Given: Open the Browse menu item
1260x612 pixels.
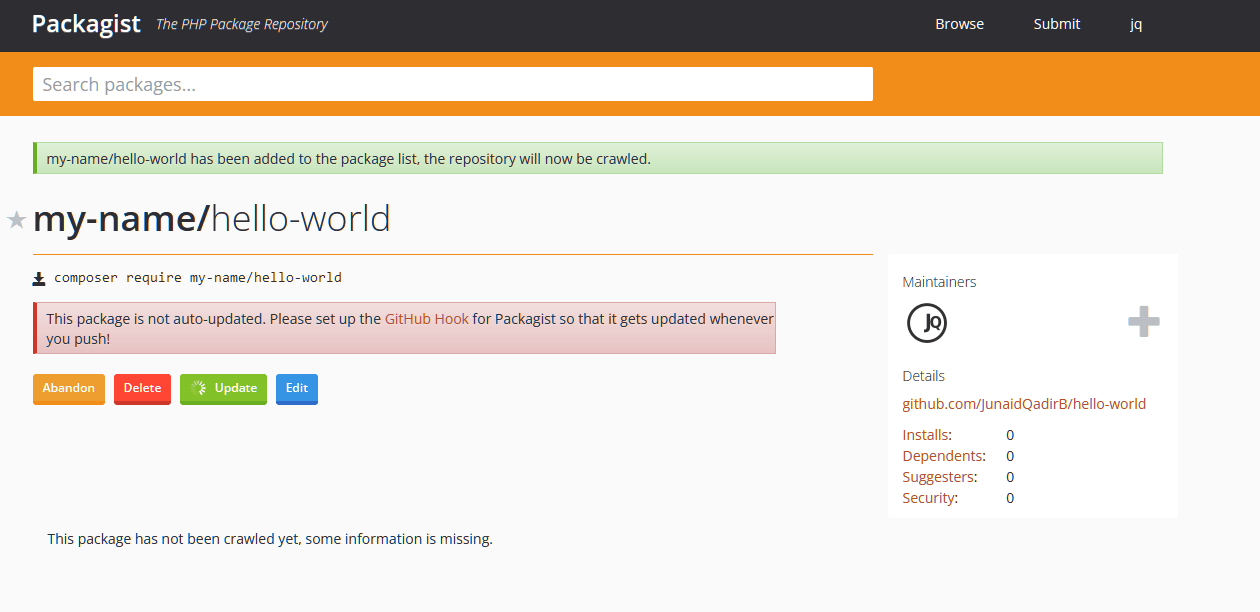Looking at the screenshot, I should [959, 24].
